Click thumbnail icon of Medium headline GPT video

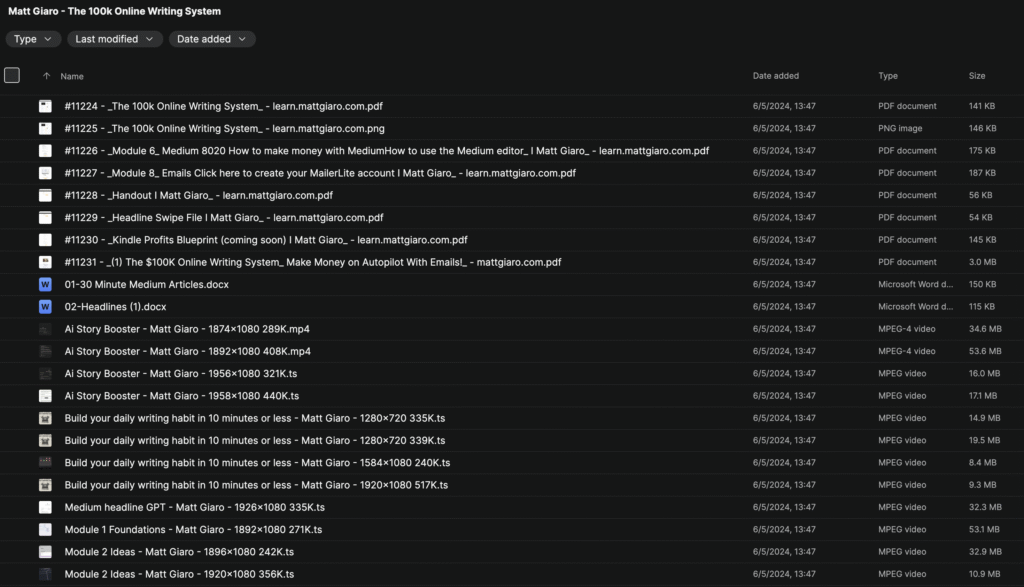[45, 507]
